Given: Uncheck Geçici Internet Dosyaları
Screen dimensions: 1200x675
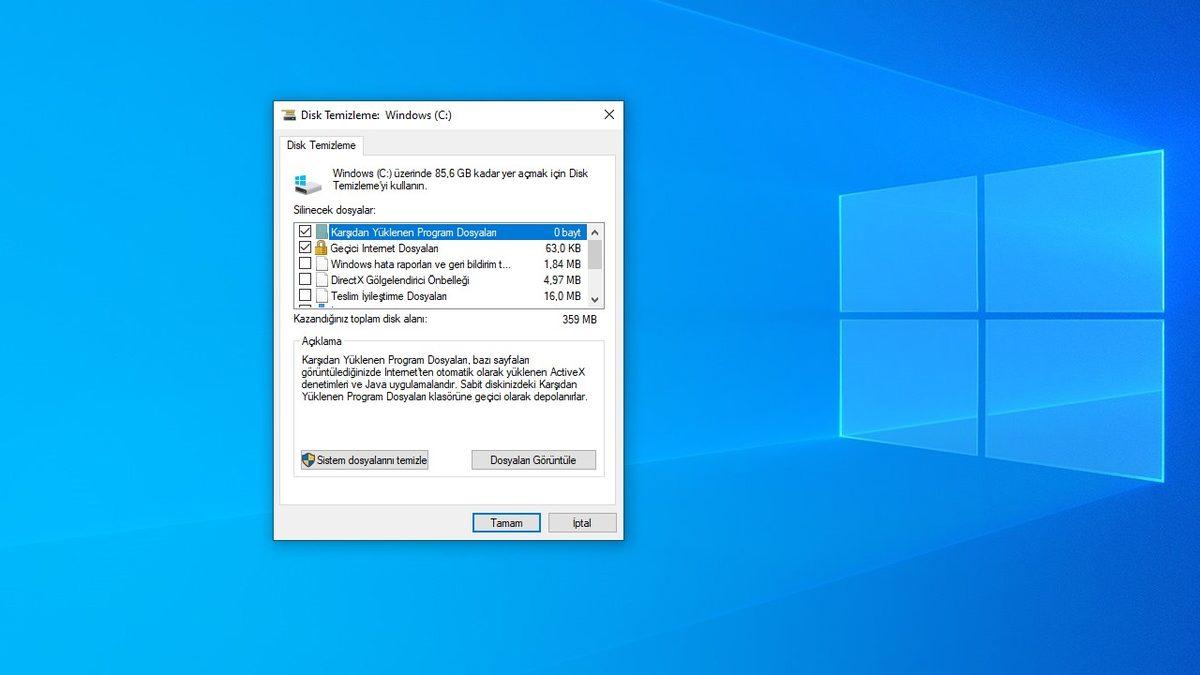Looking at the screenshot, I should tap(305, 247).
